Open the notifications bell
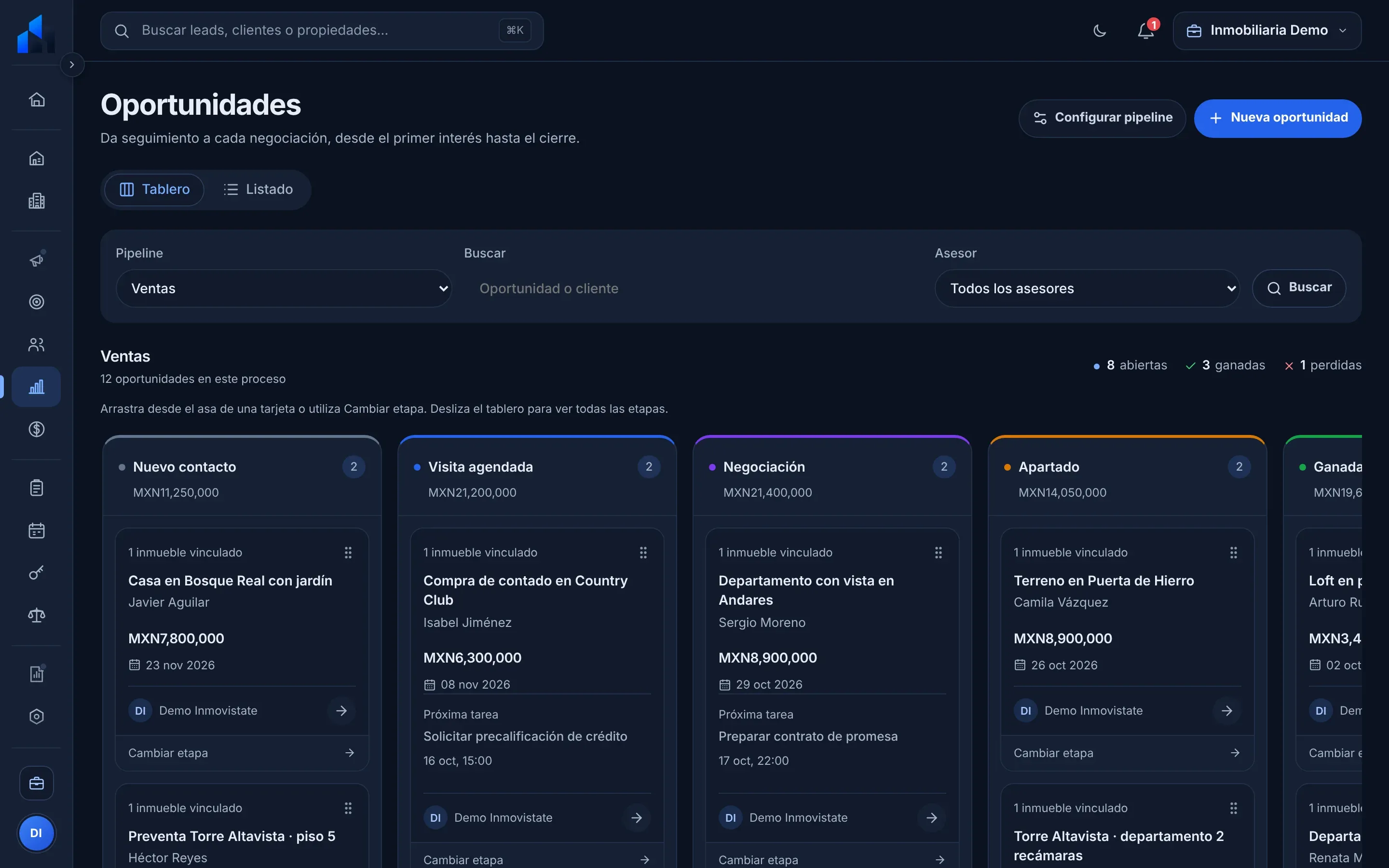 [x=1146, y=30]
